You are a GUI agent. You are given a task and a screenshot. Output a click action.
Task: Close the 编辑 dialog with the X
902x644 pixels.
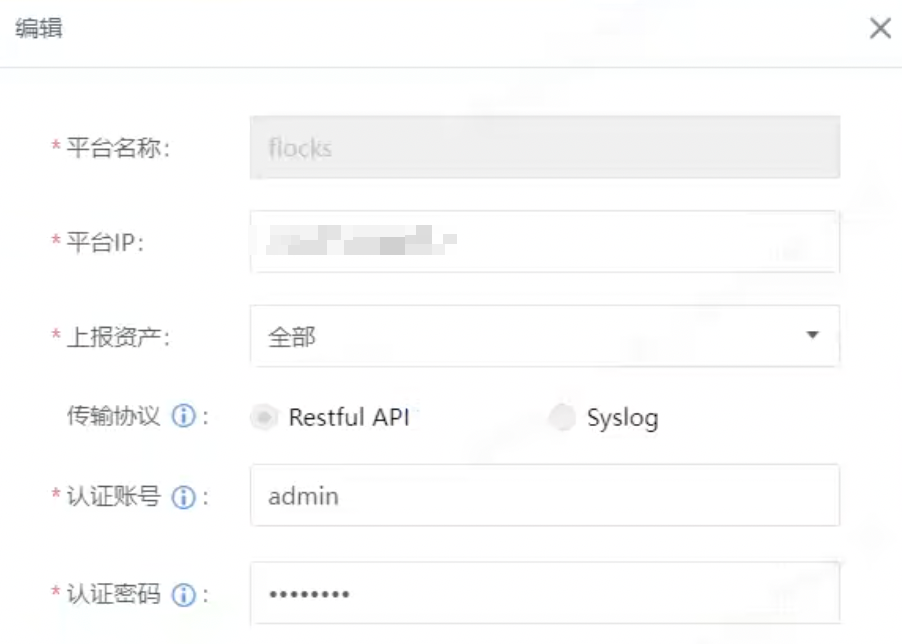click(880, 28)
